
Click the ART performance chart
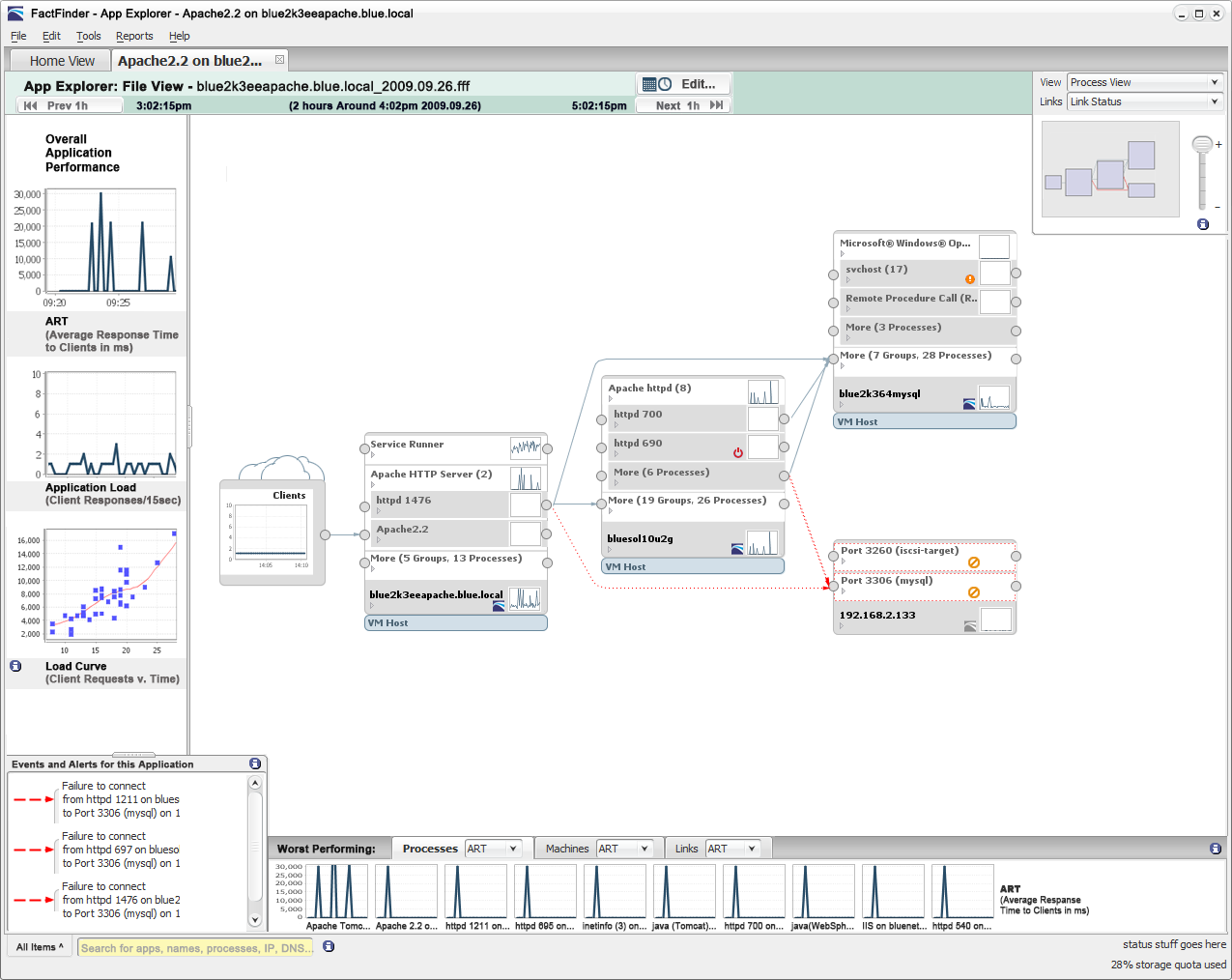111,242
